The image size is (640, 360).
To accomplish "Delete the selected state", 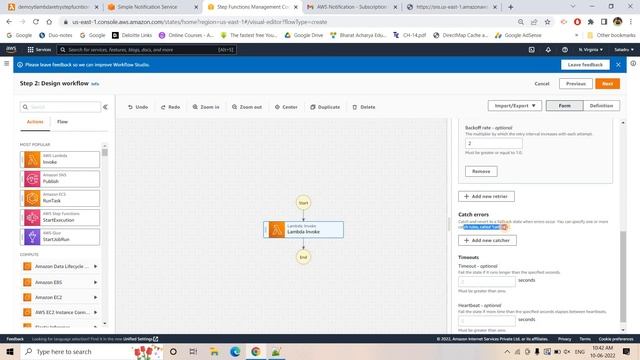I will 364,107.
